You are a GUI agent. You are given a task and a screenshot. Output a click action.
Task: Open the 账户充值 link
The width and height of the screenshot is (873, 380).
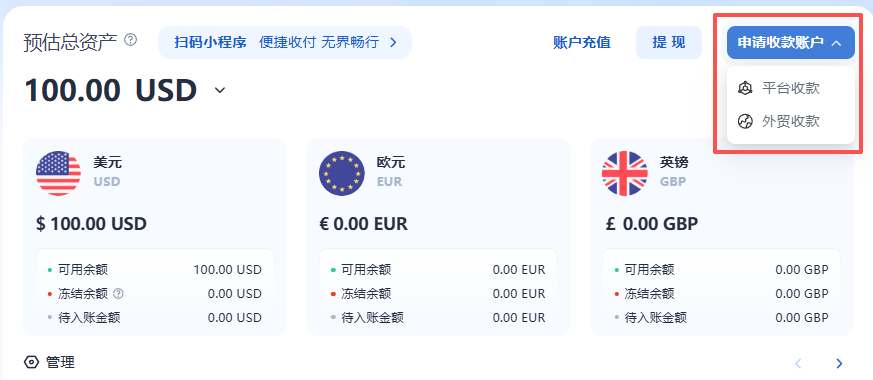coord(582,42)
